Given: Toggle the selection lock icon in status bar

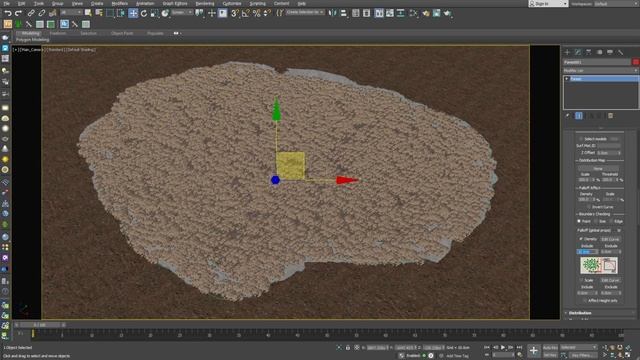Looking at the screenshot, I should pyautogui.click(x=348, y=348).
